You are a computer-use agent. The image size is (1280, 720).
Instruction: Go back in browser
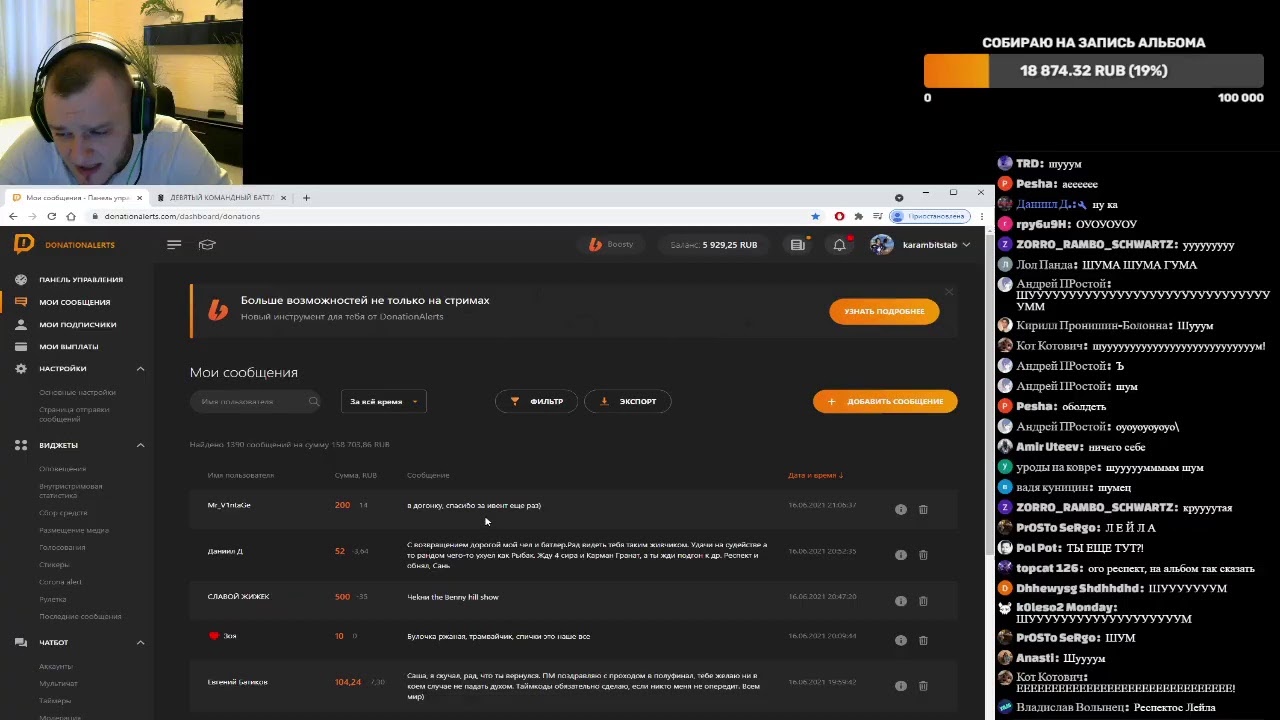[13, 216]
